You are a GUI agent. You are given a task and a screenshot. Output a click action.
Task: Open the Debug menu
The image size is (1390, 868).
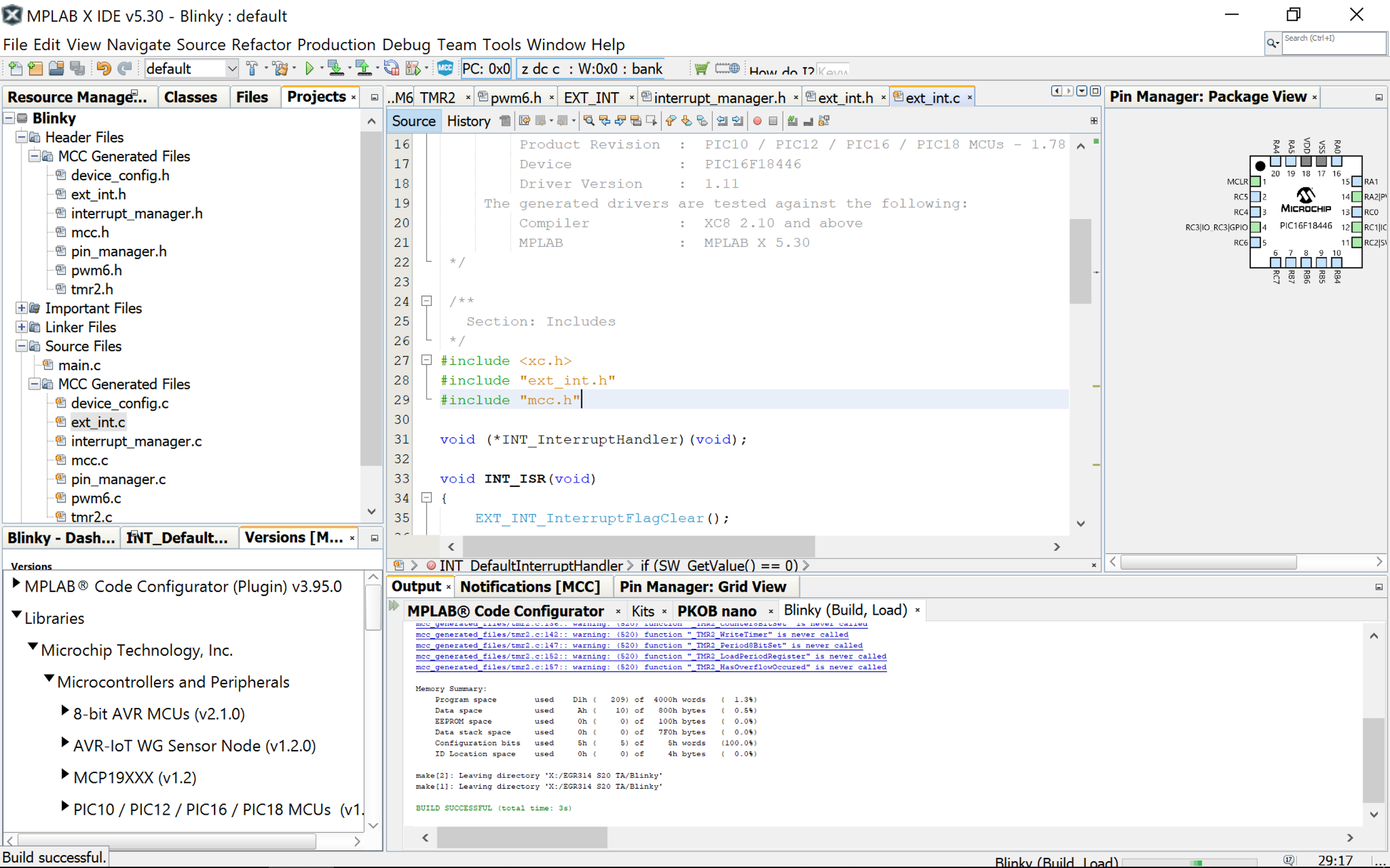click(406, 45)
